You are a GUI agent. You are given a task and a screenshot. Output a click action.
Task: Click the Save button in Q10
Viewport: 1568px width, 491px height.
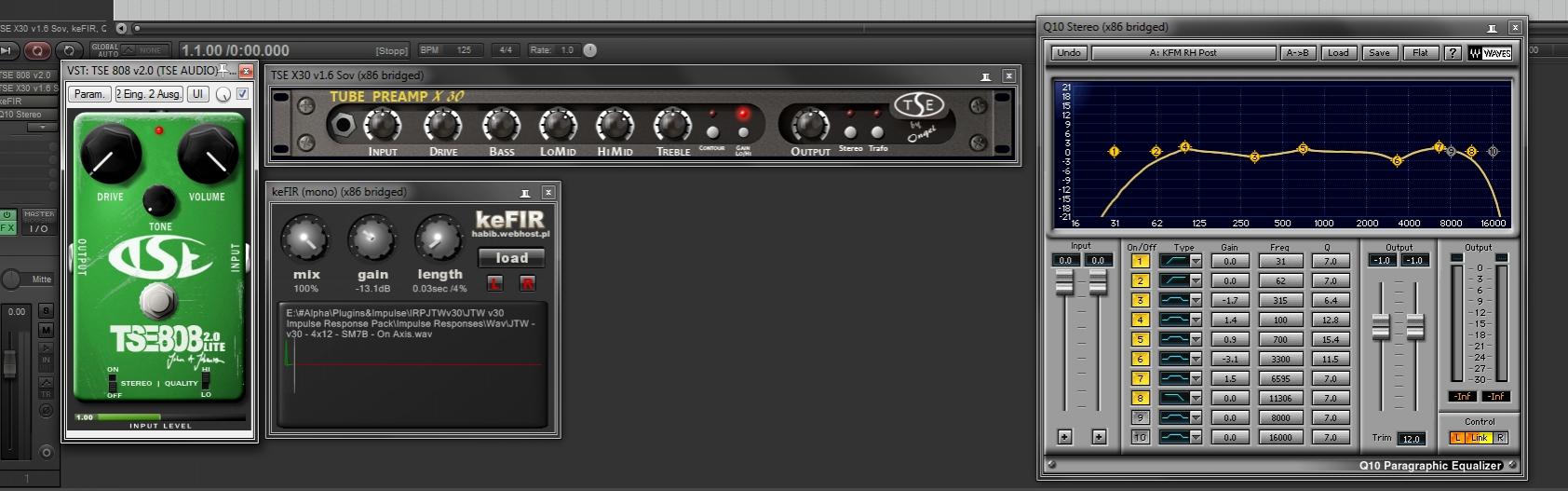click(x=1379, y=53)
